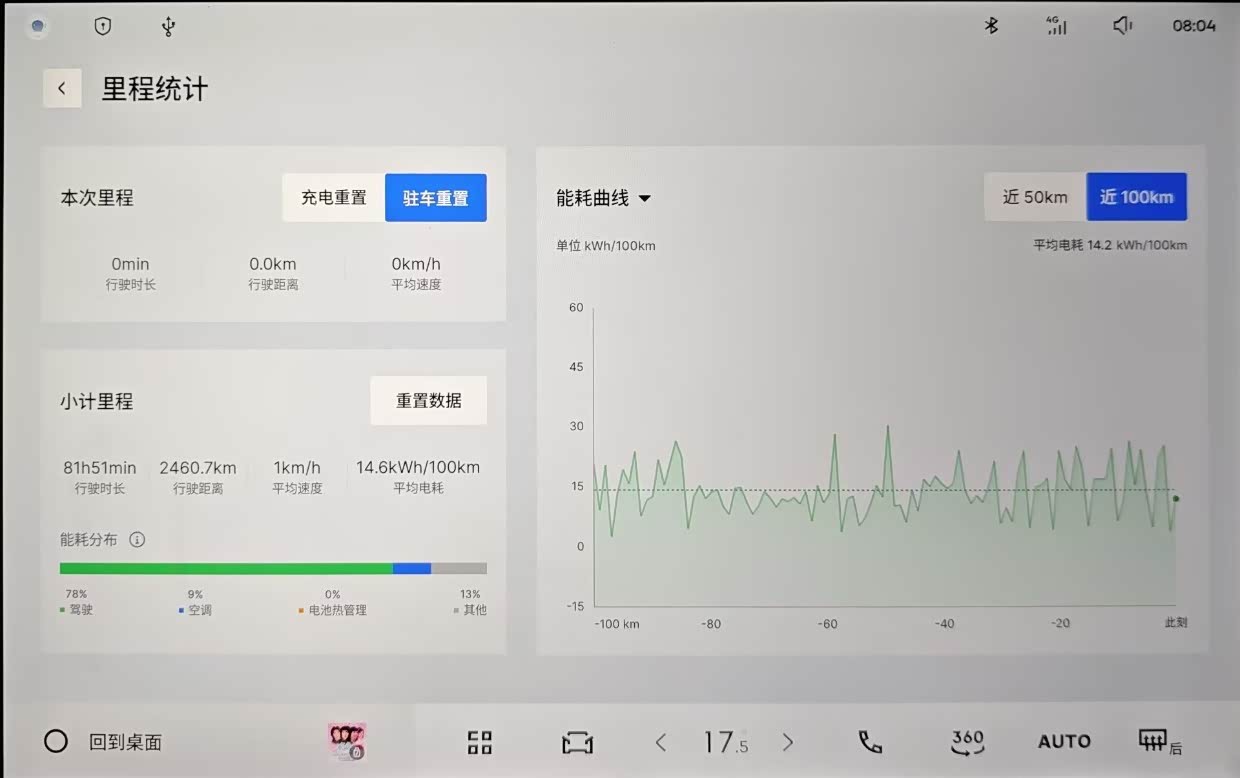Toggle the rear defrost icon
1240x778 pixels.
click(x=1160, y=742)
